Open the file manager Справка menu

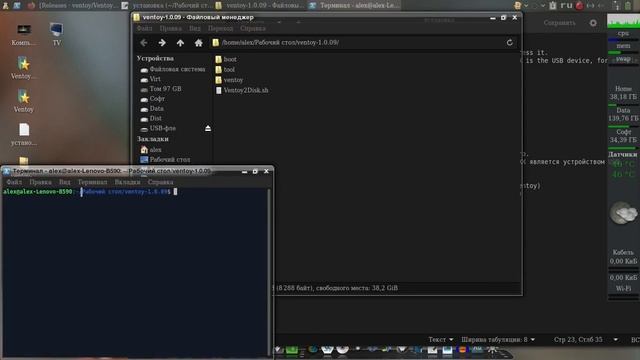point(253,29)
